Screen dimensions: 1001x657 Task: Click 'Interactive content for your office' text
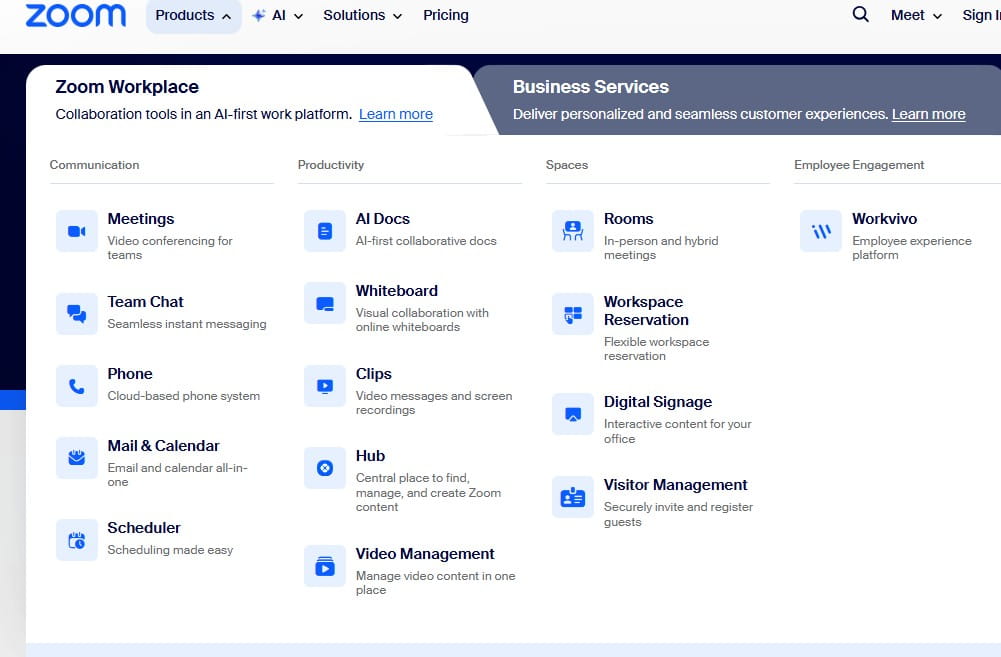tap(677, 431)
